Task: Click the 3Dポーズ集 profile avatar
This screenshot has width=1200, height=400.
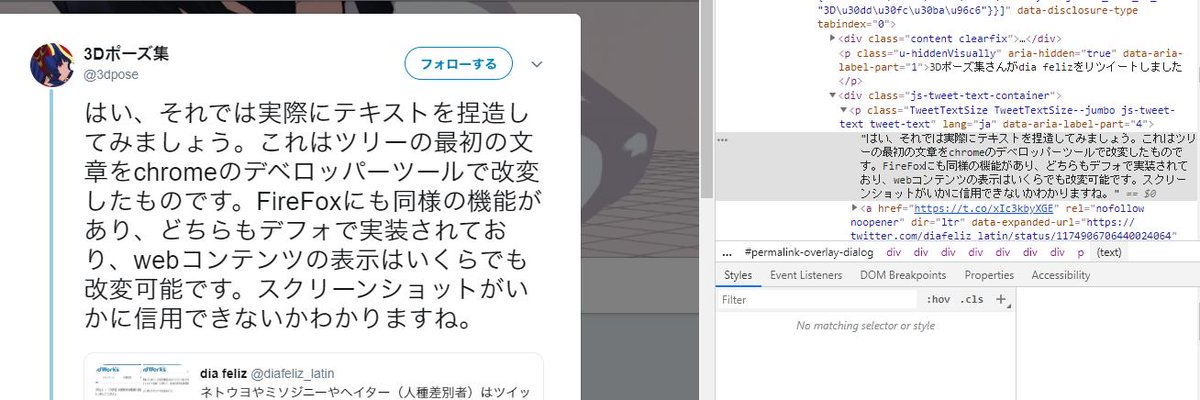Action: tap(50, 65)
